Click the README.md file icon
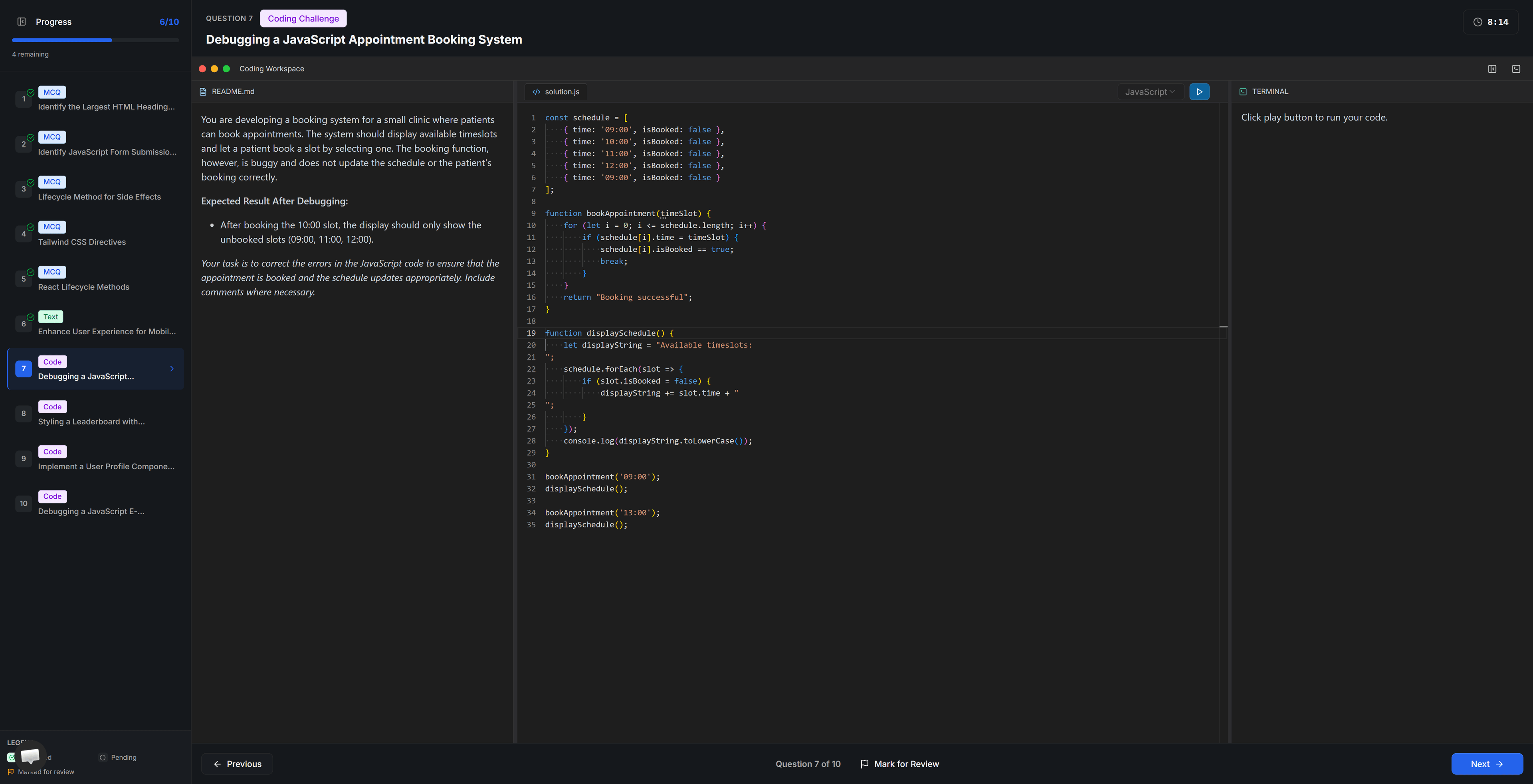1533x784 pixels. (203, 92)
